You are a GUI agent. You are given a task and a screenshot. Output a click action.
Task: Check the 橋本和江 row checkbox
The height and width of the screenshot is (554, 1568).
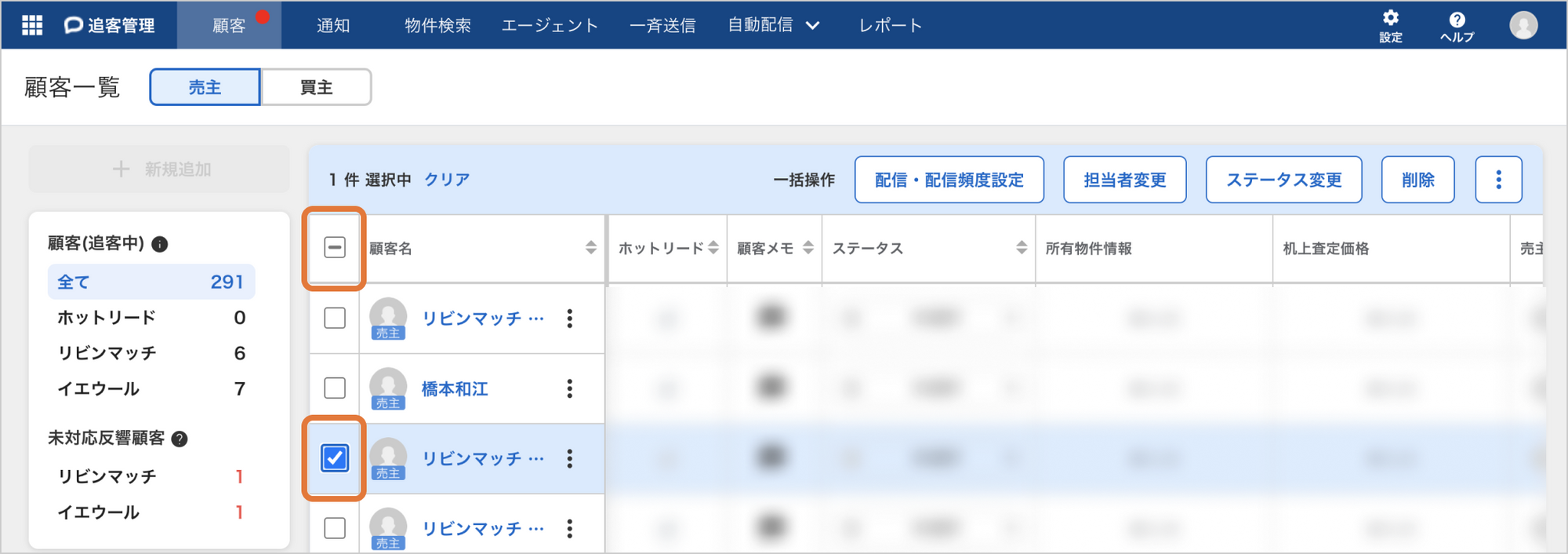[335, 388]
